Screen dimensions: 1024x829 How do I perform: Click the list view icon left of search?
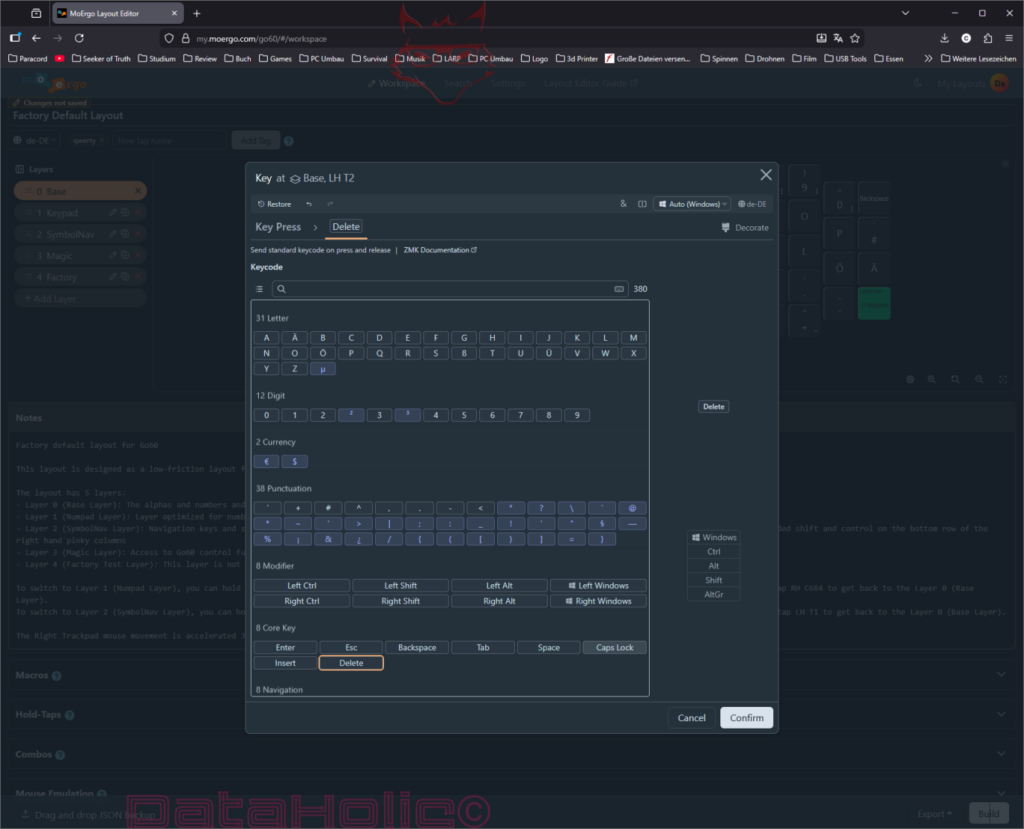[x=259, y=289]
